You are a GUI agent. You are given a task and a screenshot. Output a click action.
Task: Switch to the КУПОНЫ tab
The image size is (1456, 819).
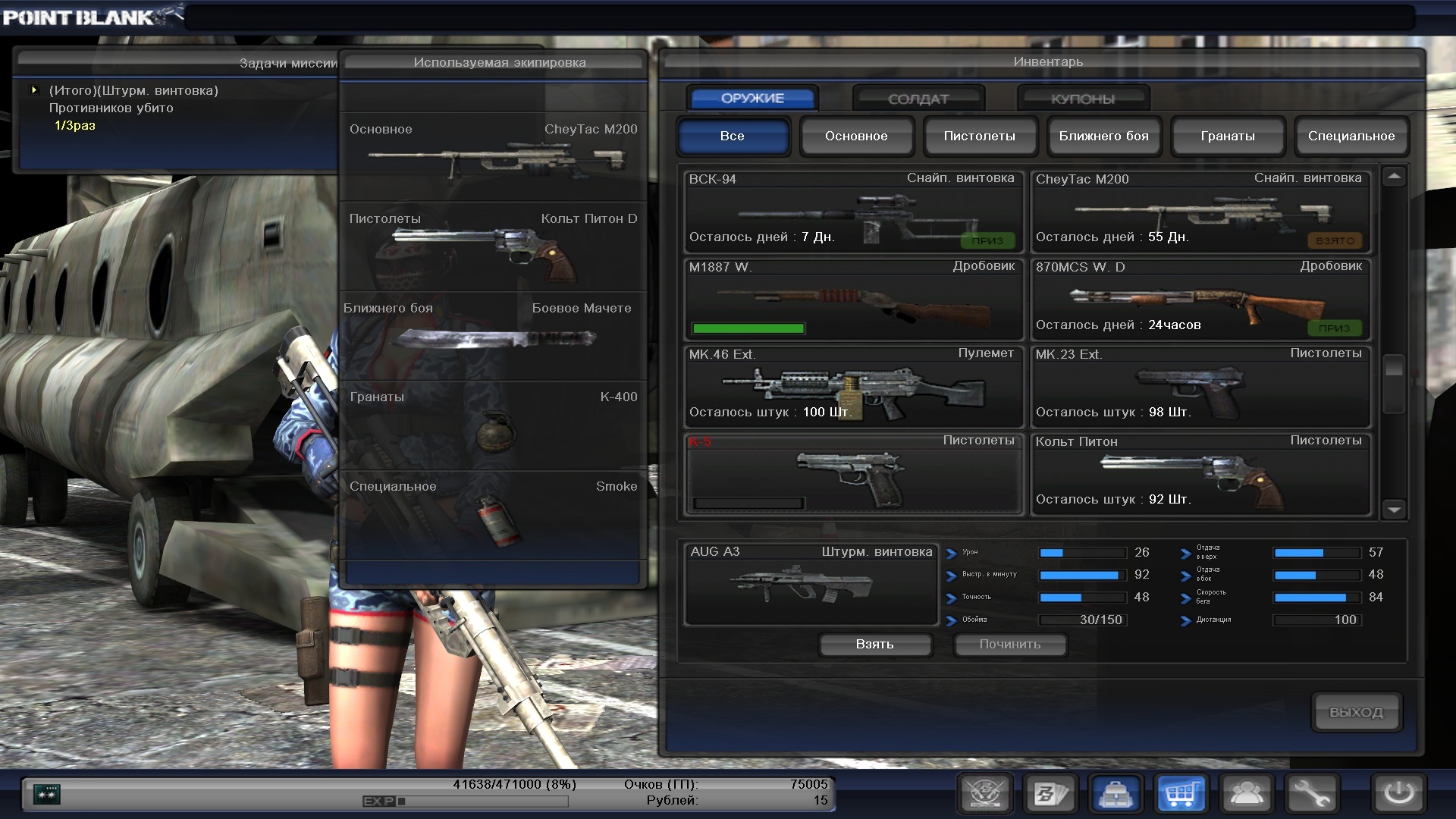tap(1083, 99)
